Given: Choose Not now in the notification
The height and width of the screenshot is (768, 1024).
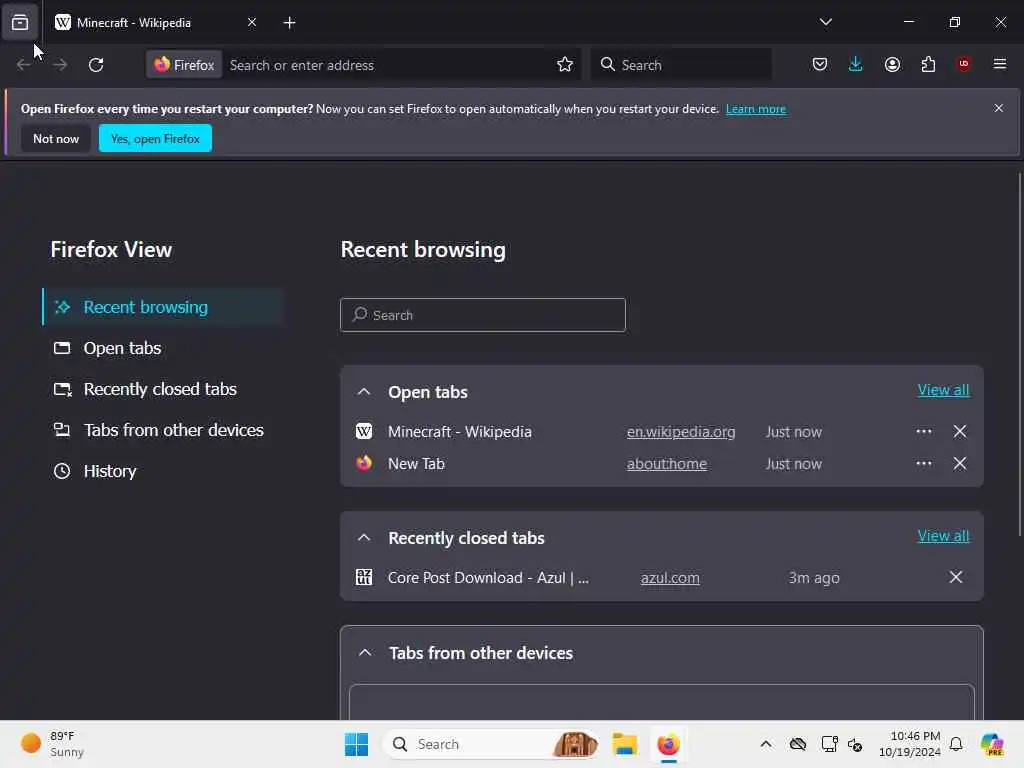Looking at the screenshot, I should coord(56,138).
